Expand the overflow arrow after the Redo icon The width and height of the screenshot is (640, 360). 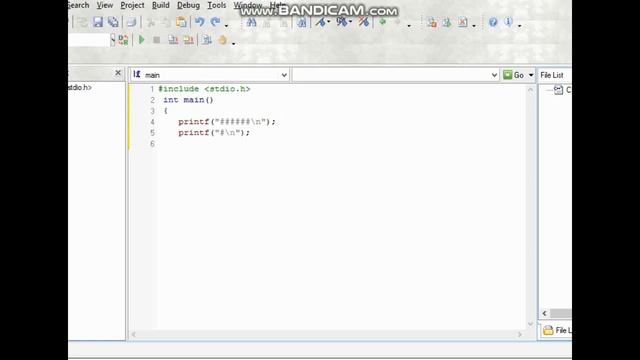click(227, 26)
